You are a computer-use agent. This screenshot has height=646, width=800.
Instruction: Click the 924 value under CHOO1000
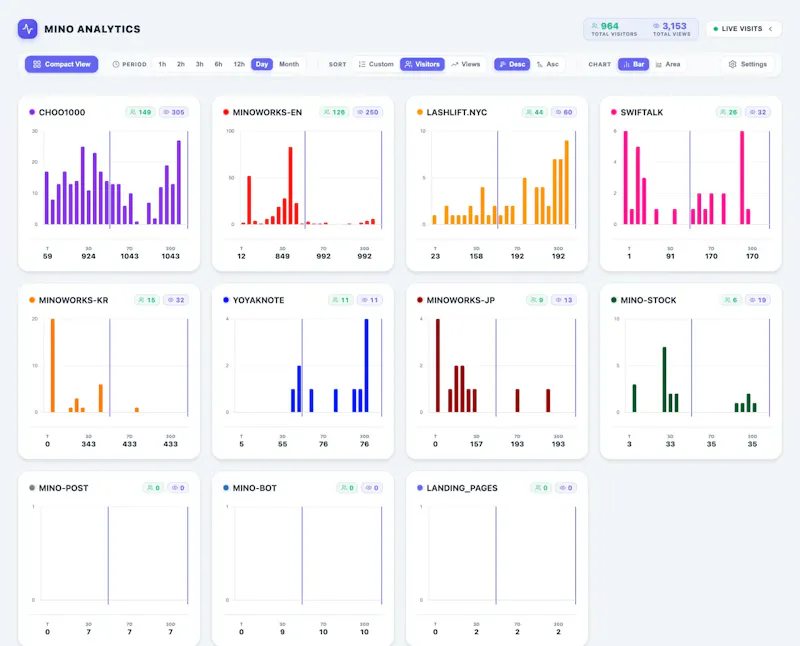[88, 256]
